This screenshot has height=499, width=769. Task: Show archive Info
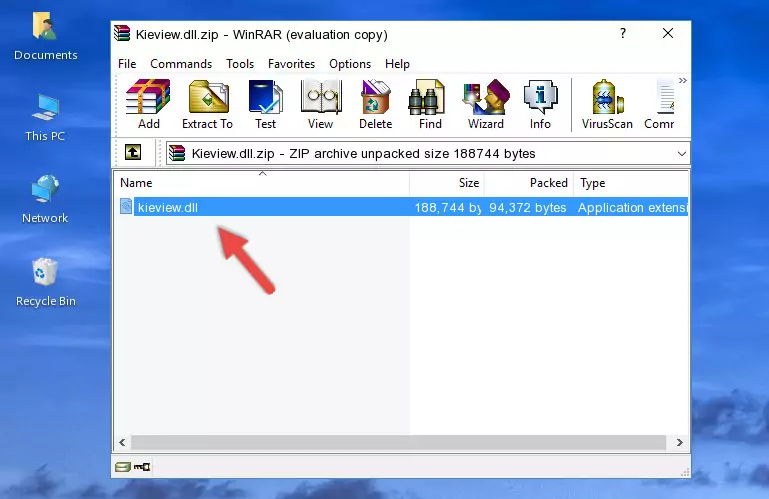pos(540,105)
